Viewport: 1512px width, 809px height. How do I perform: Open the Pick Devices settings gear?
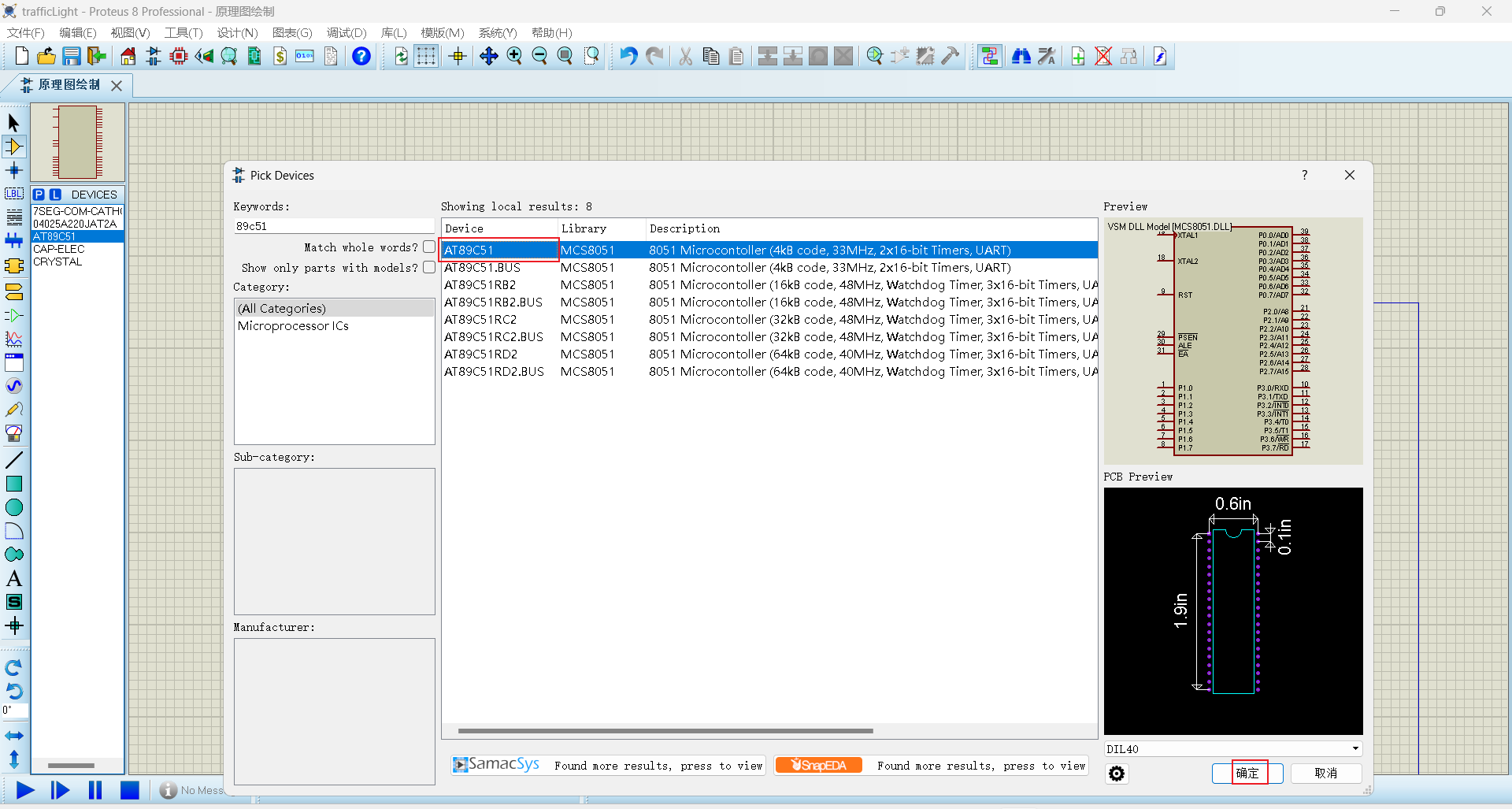[1117, 774]
